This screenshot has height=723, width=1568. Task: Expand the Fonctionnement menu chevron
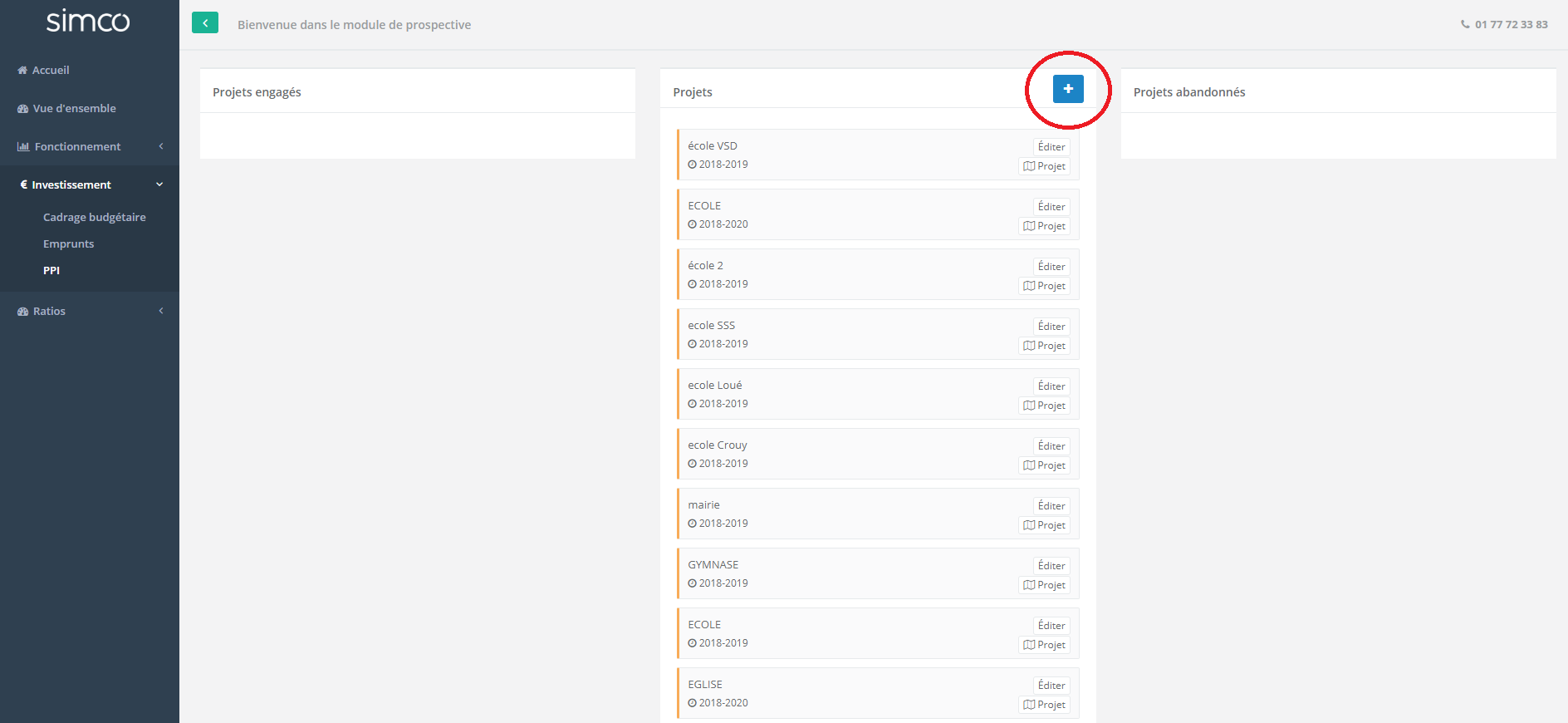[161, 146]
